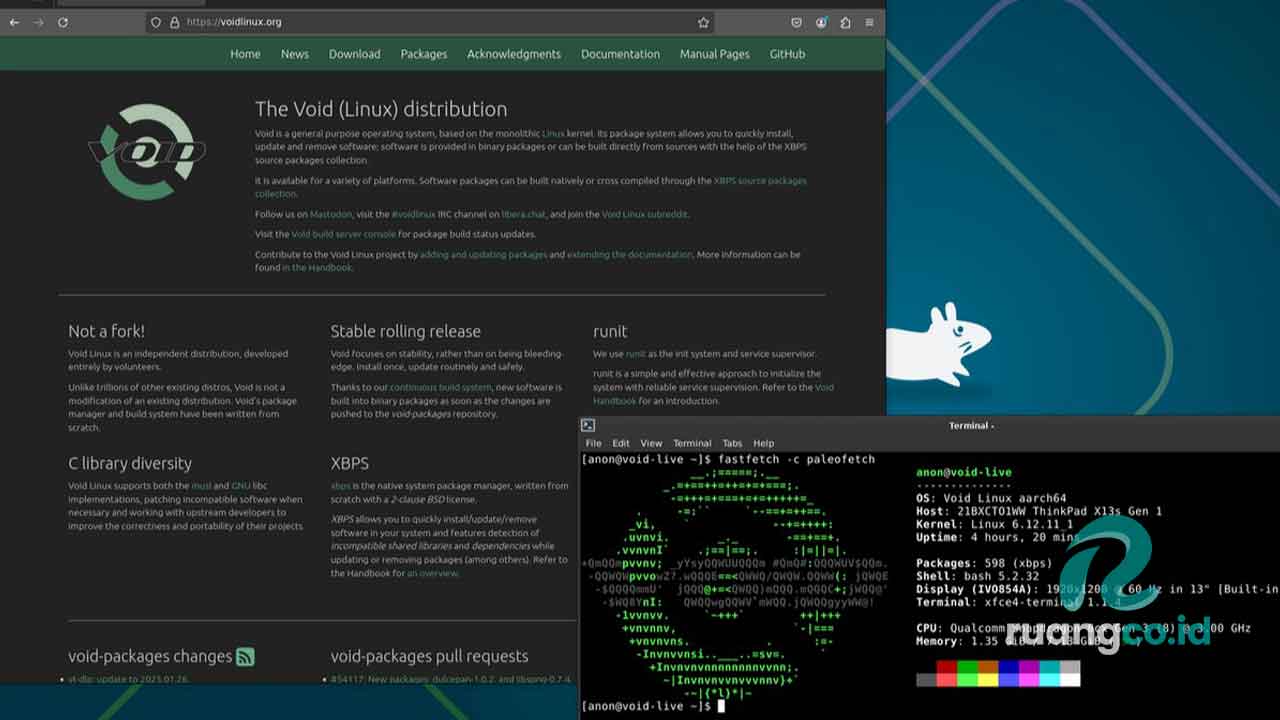
Task: Open the Pocket save icon
Action: coord(796,22)
